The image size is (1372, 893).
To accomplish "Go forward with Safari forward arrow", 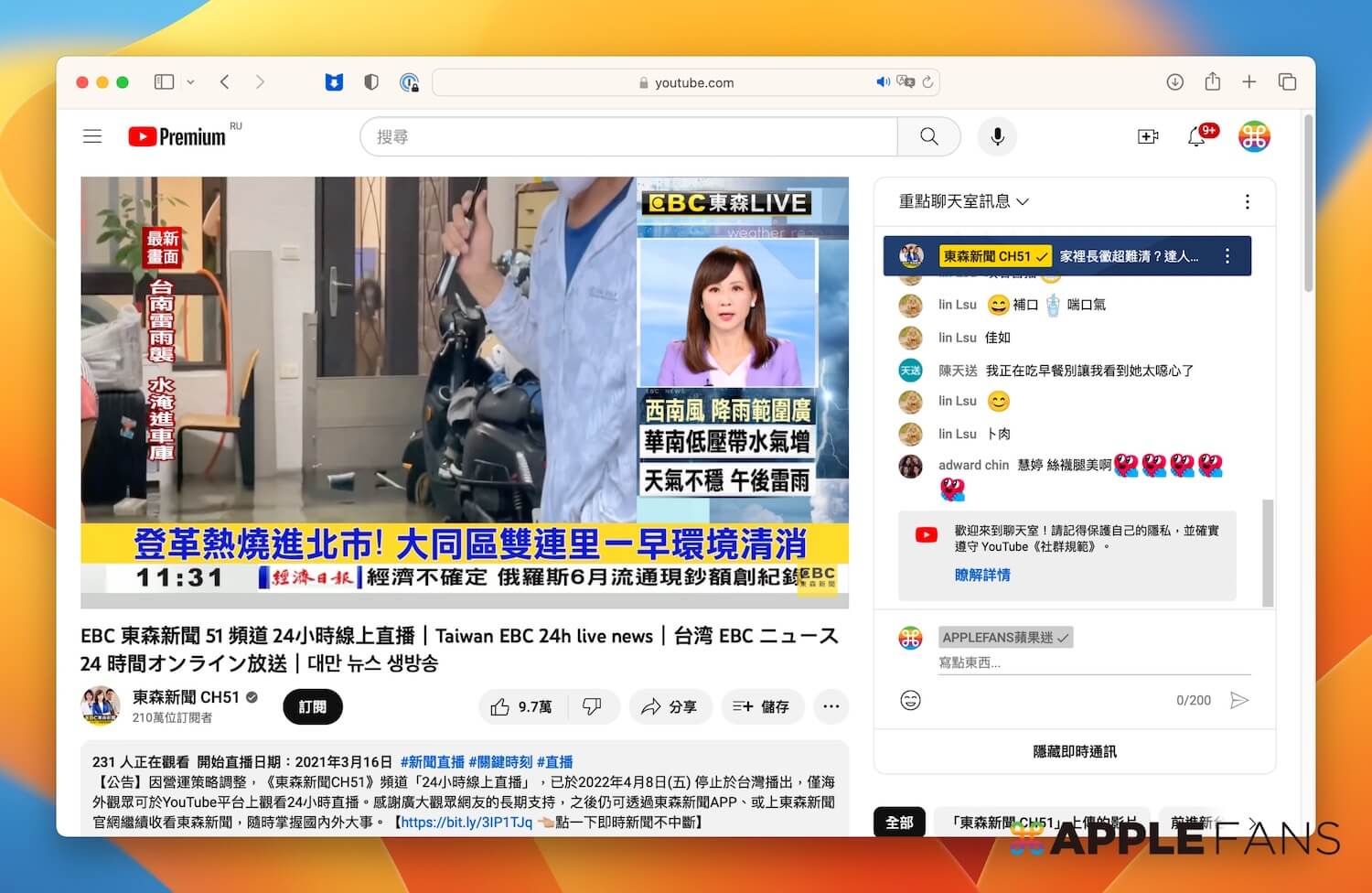I will pyautogui.click(x=260, y=82).
